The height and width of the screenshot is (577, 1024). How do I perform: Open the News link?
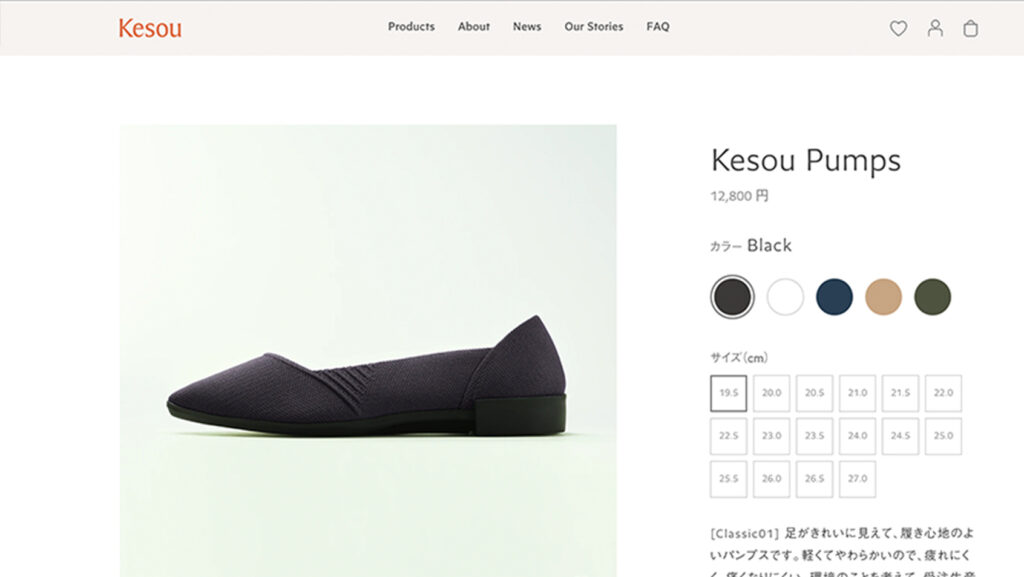[527, 27]
